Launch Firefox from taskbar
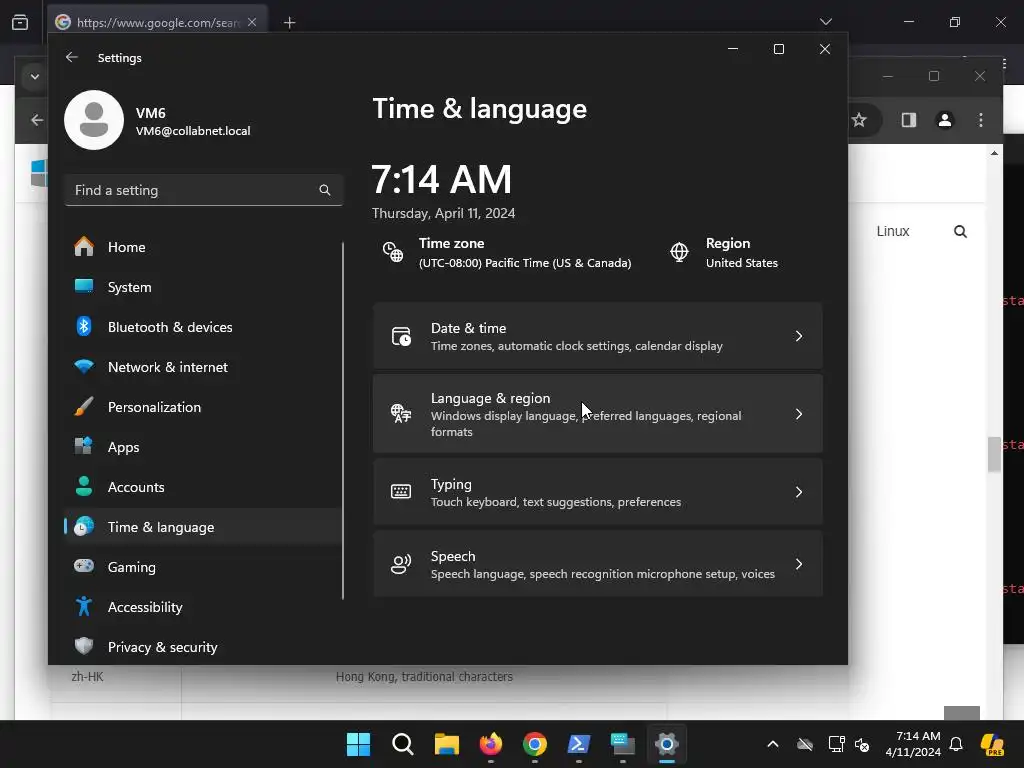Screen dimensions: 1024x768 click(490, 744)
